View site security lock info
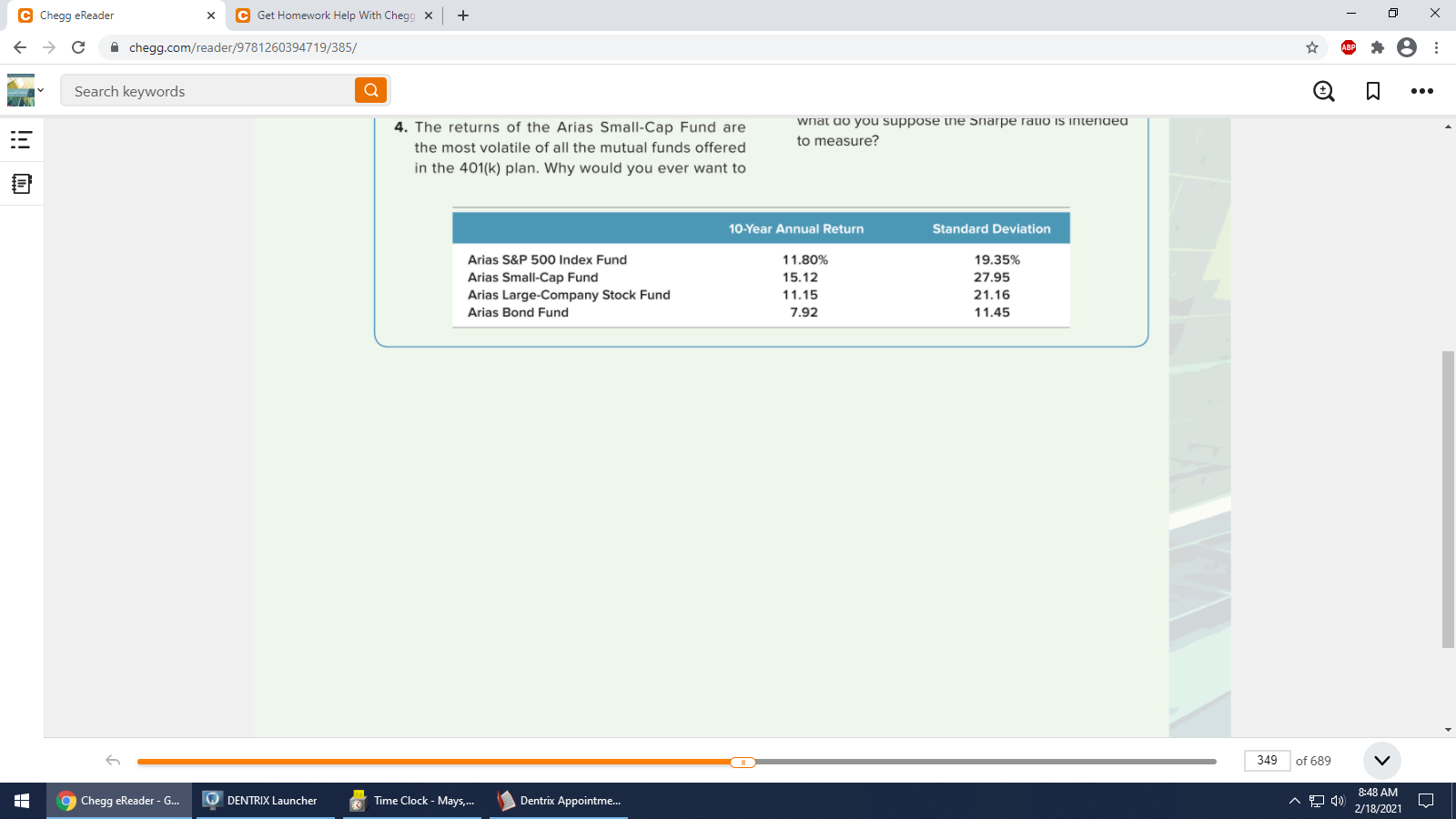This screenshot has height=819, width=1456. tap(115, 47)
